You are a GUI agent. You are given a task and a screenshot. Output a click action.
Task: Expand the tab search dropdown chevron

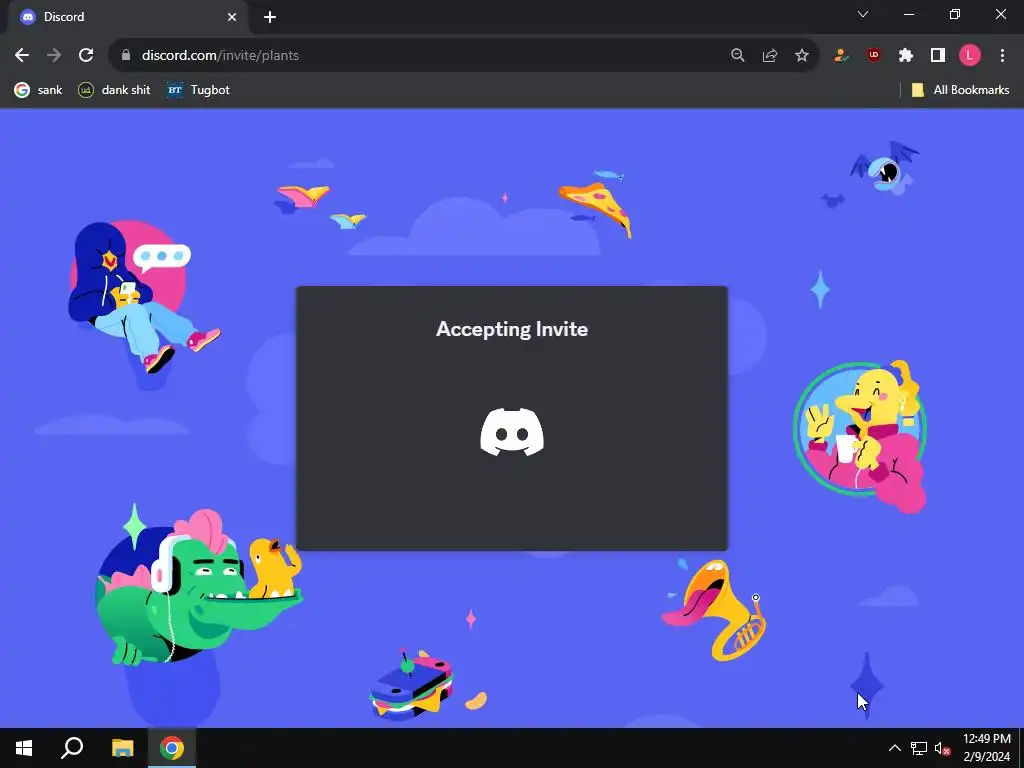point(863,14)
